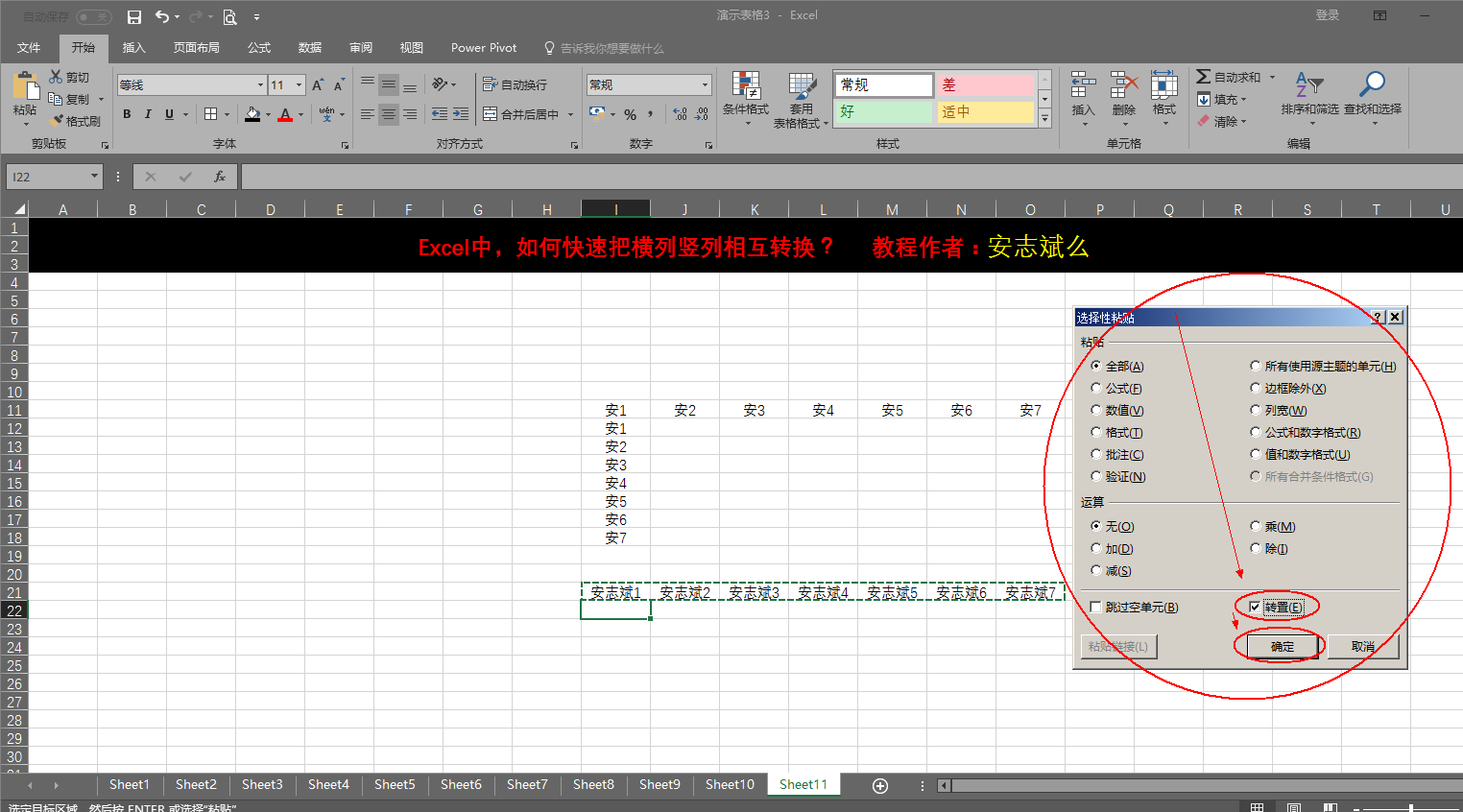Click the 登录 sign-in link
This screenshot has height=812, width=1463.
(x=1328, y=15)
